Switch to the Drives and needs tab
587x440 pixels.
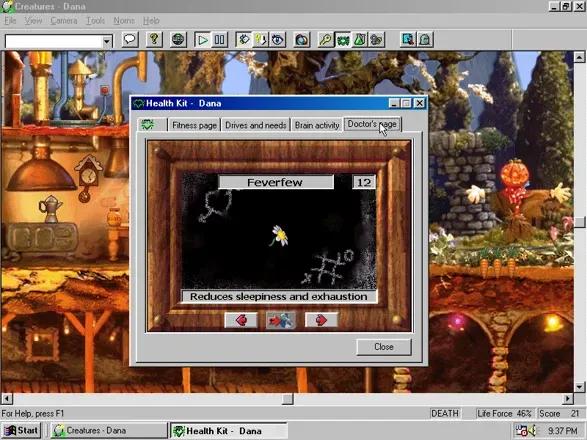pos(256,125)
